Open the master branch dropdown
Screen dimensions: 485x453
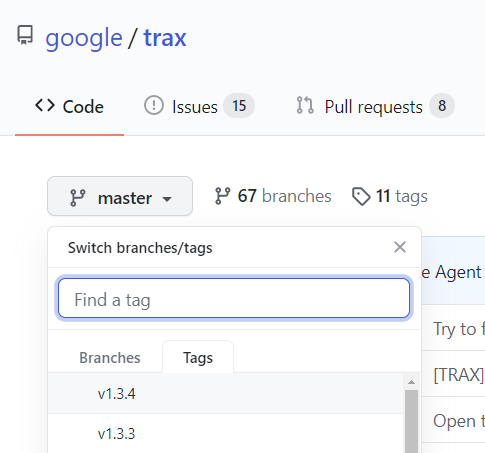[x=120, y=196]
